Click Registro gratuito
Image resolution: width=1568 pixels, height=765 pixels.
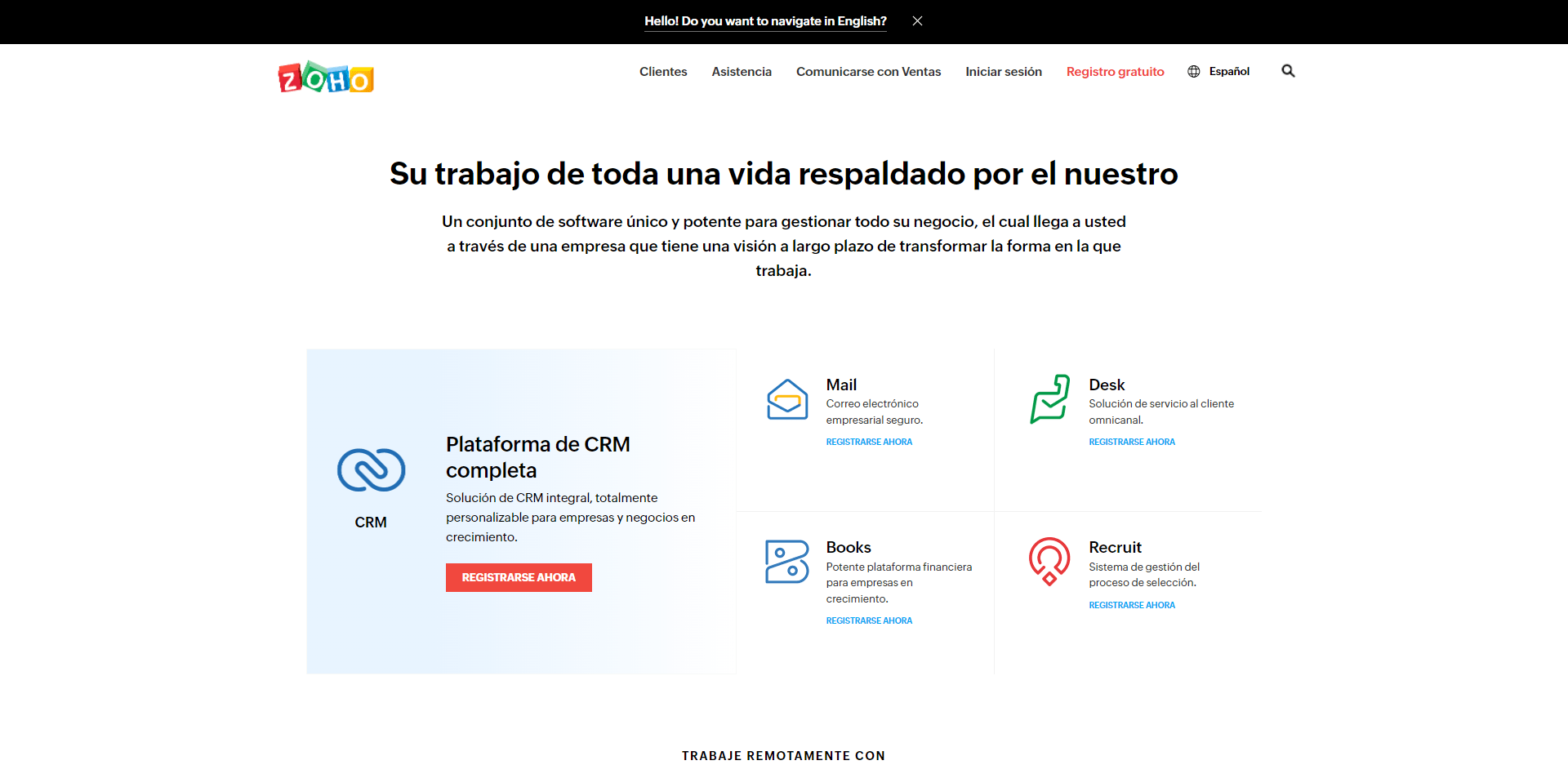coord(1116,72)
